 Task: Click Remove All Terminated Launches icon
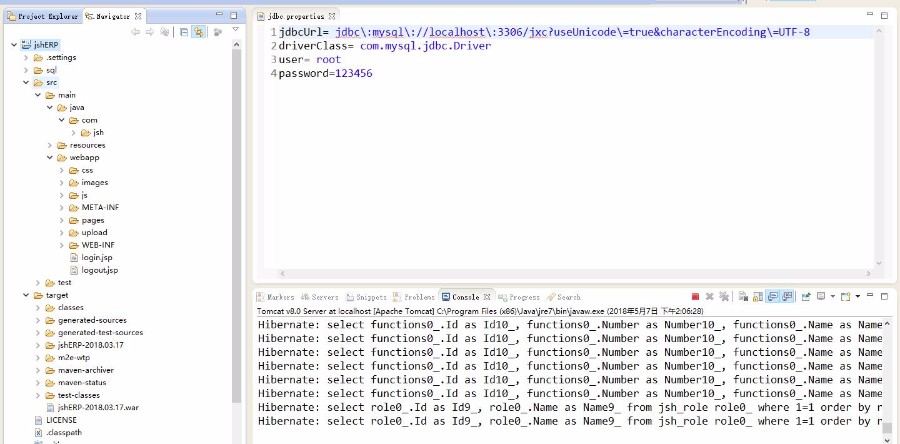pyautogui.click(x=724, y=297)
